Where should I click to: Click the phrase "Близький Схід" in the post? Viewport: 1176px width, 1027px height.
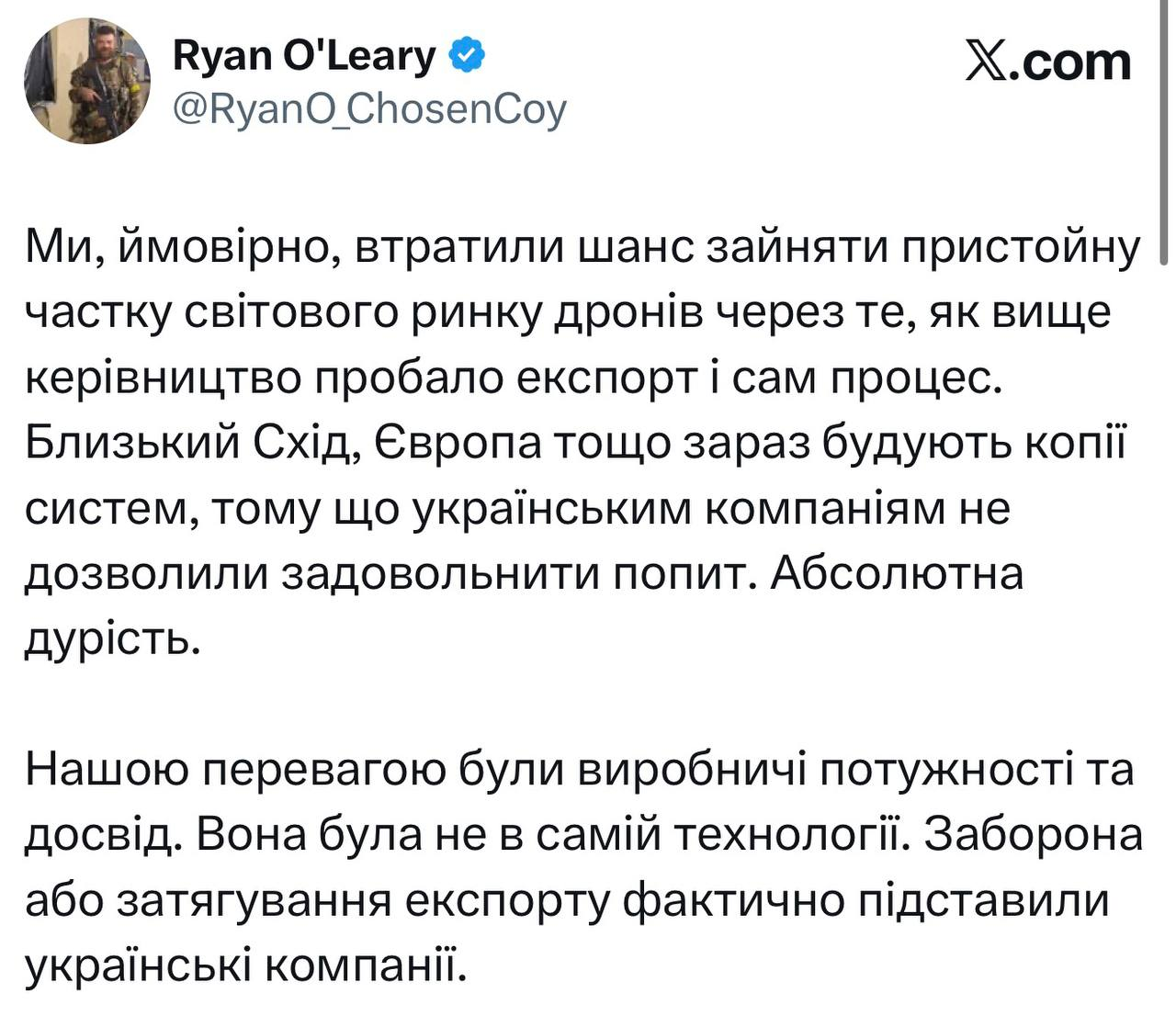pyautogui.click(x=183, y=444)
